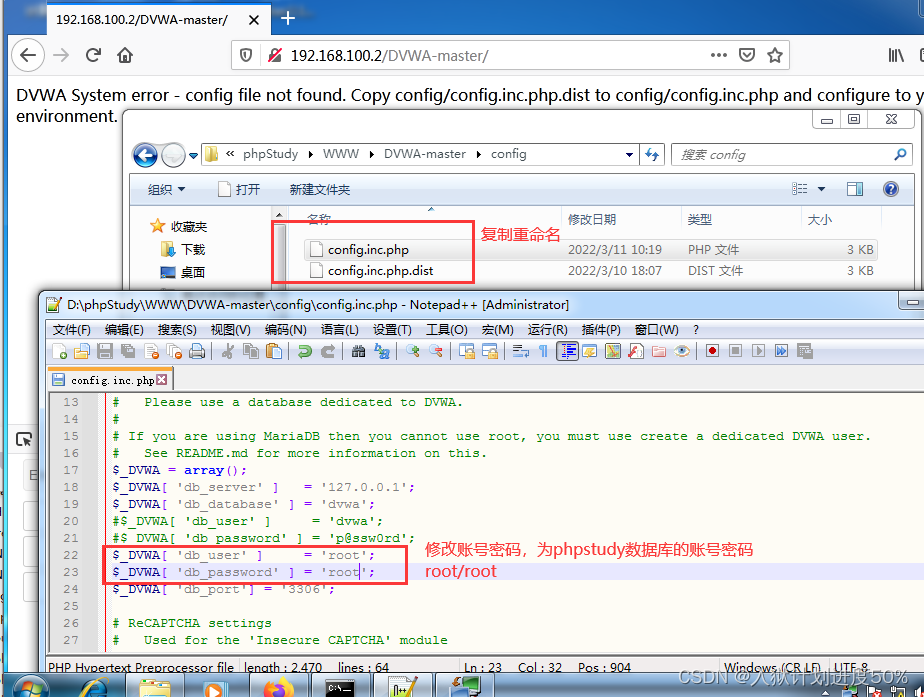This screenshot has width=924, height=697.
Task: Click 新建文件夹 button in Explorer
Action: tap(319, 189)
